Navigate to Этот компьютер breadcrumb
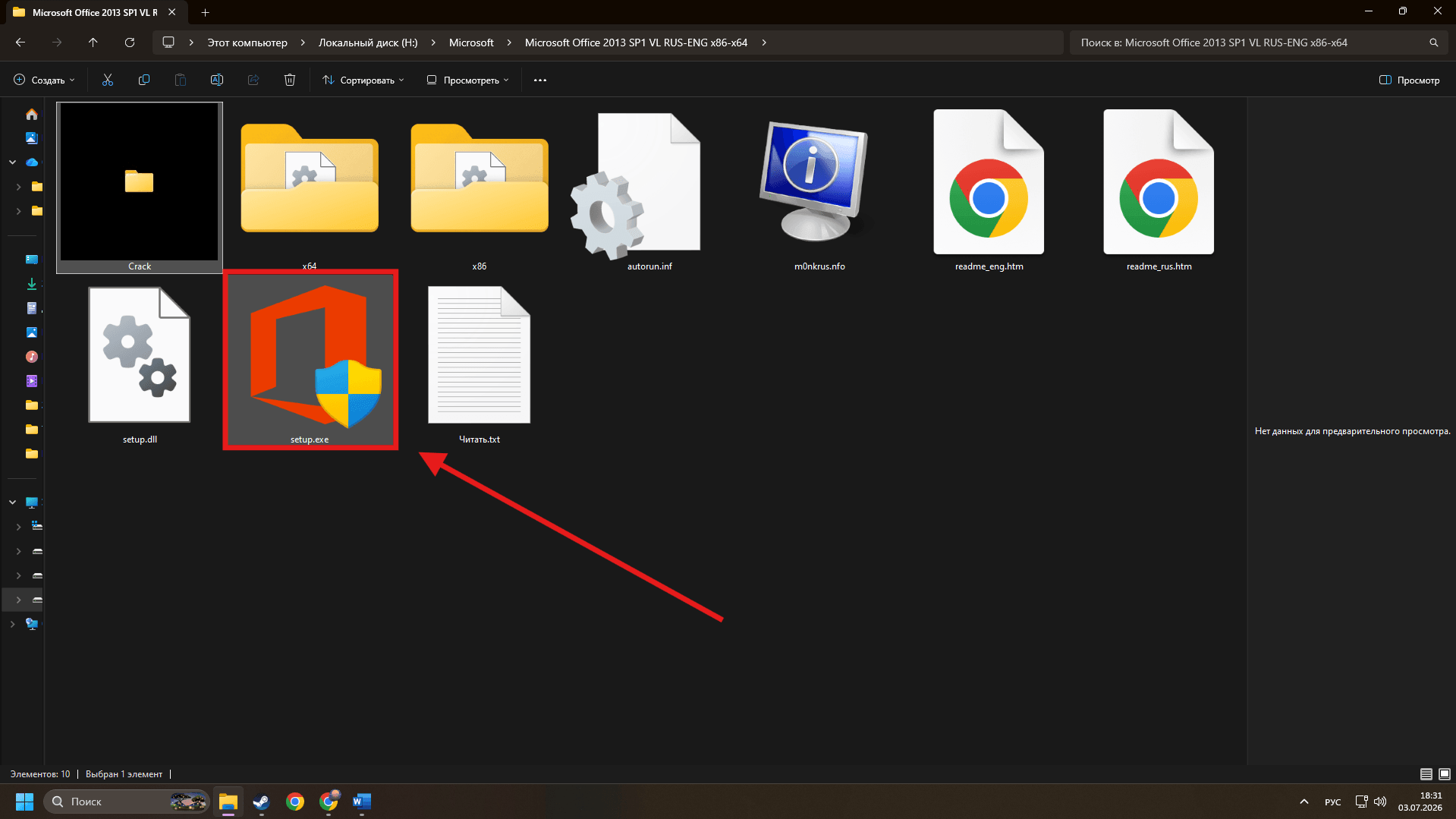 pyautogui.click(x=247, y=43)
